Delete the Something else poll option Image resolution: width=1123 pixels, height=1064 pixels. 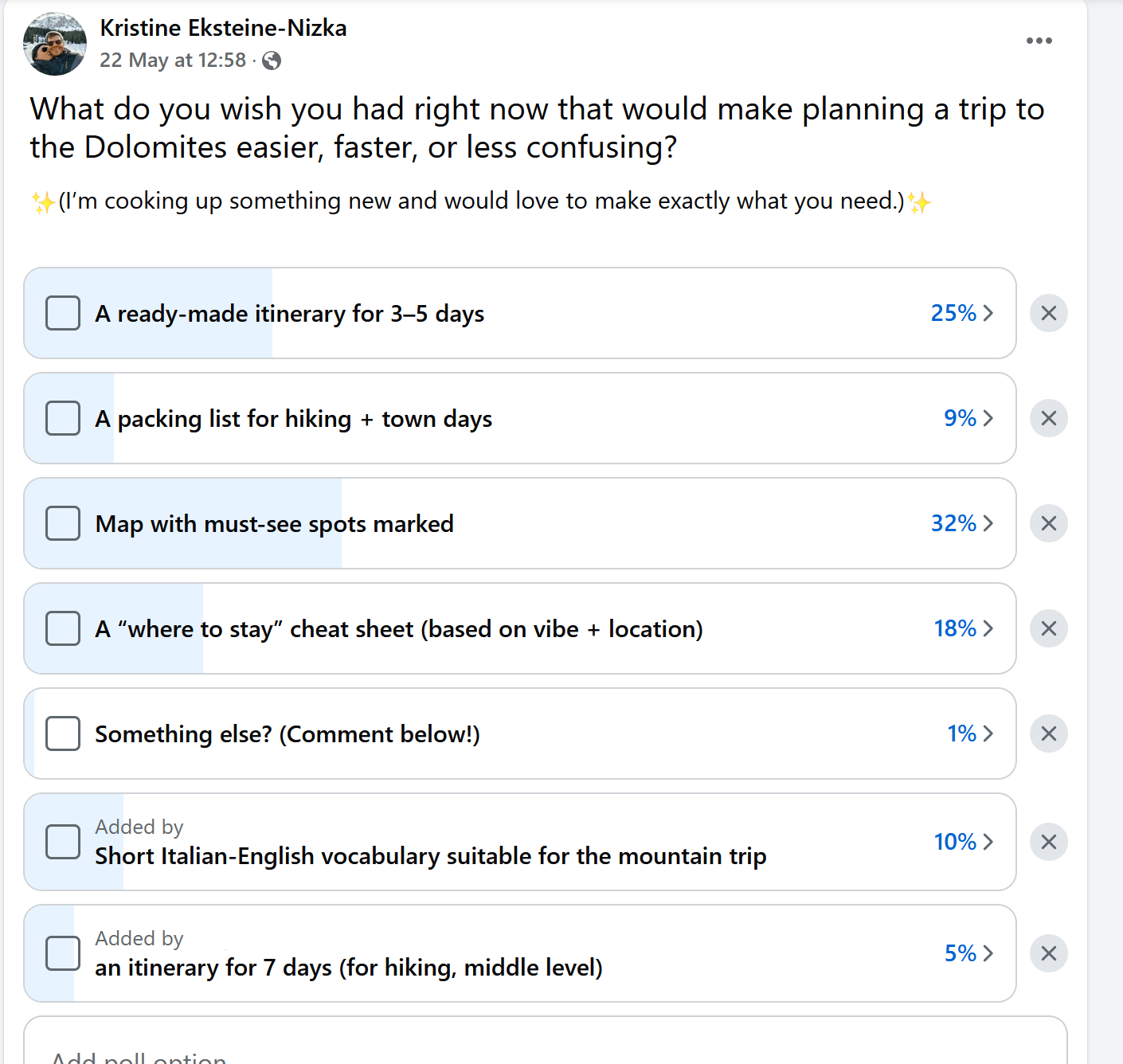[x=1049, y=733]
